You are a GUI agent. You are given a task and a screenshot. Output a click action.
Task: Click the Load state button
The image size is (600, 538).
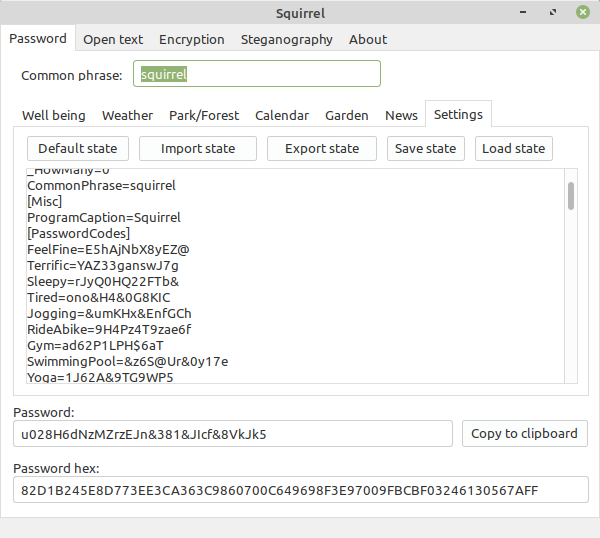tap(514, 148)
